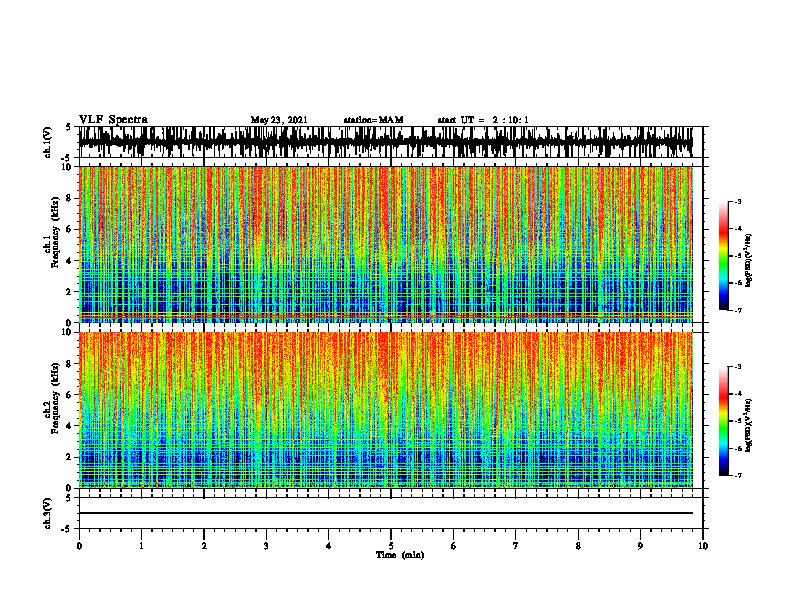
Task: Click the flat ch.3 voltage trace line
Action: tap(385, 513)
